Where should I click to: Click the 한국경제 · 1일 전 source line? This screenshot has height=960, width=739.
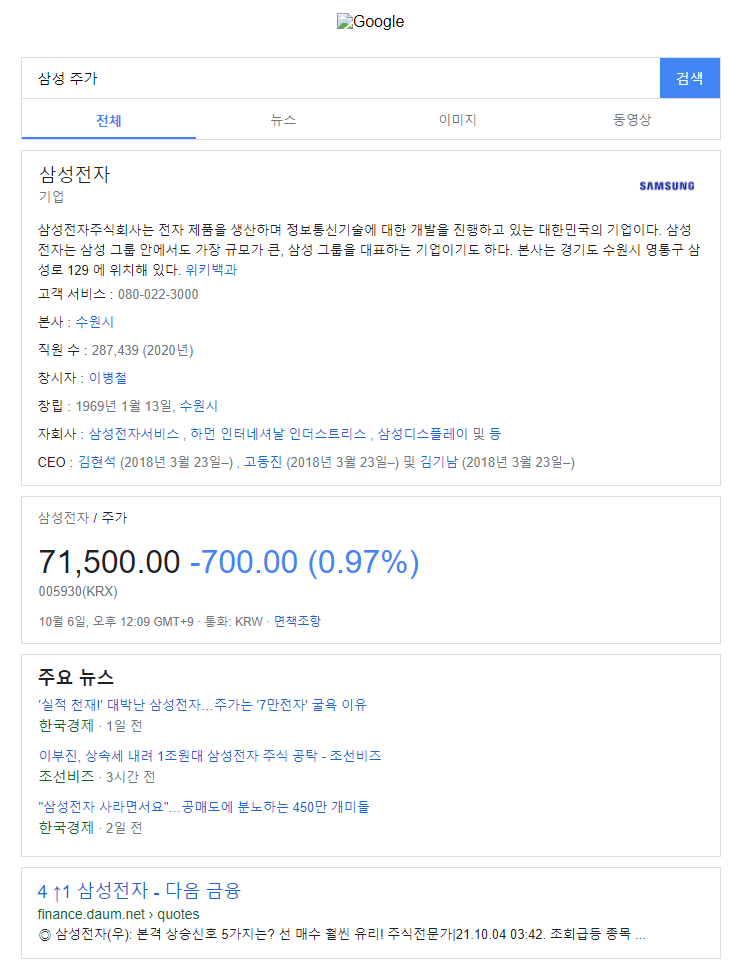(91, 726)
